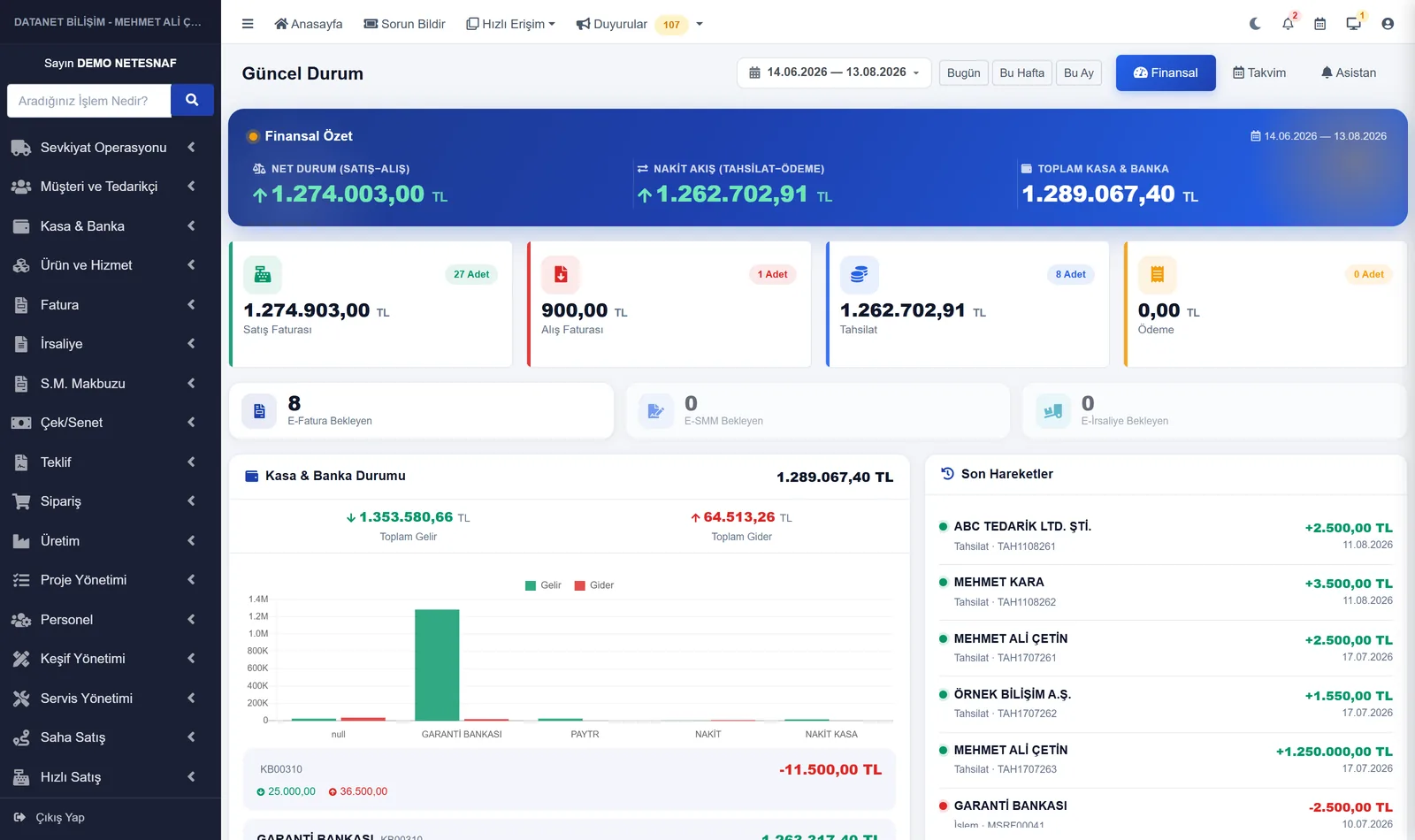Image resolution: width=1415 pixels, height=840 pixels.
Task: Click the Keşif Yönetimi tools icon
Action: point(21,659)
